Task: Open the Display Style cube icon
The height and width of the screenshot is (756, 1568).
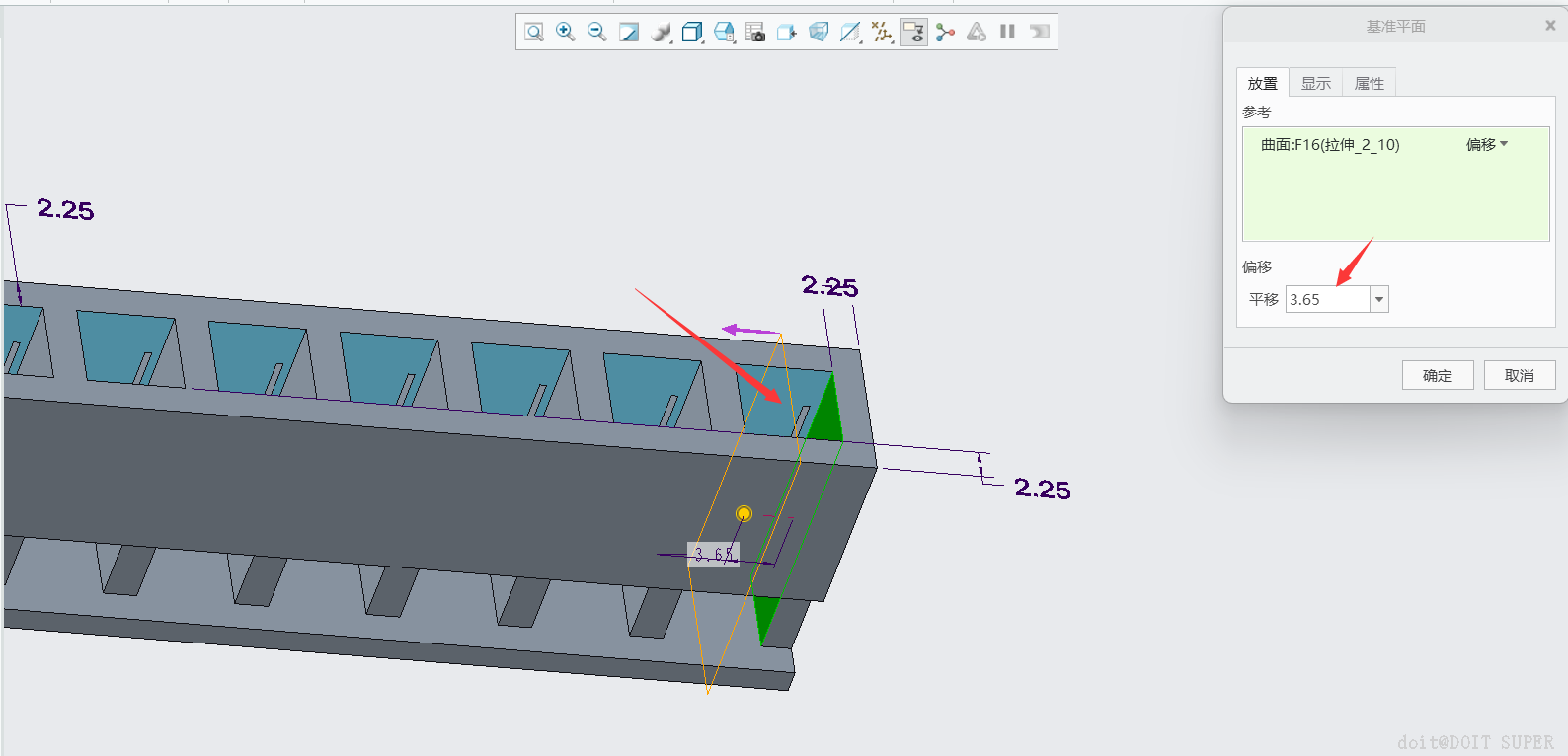Action: (692, 32)
